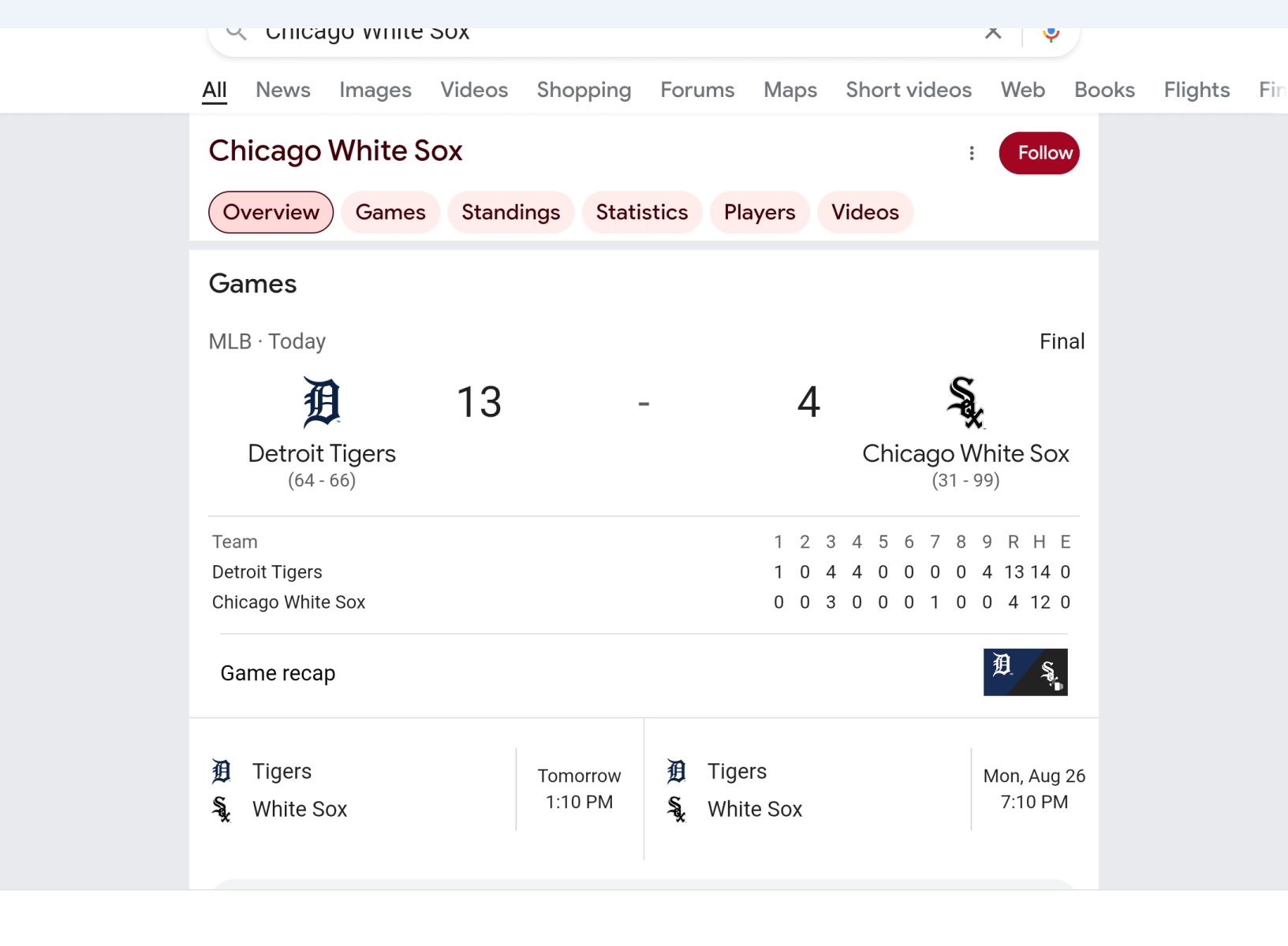Click the large Chicago White Sox logo
This screenshot has width=1288, height=946.
point(965,402)
